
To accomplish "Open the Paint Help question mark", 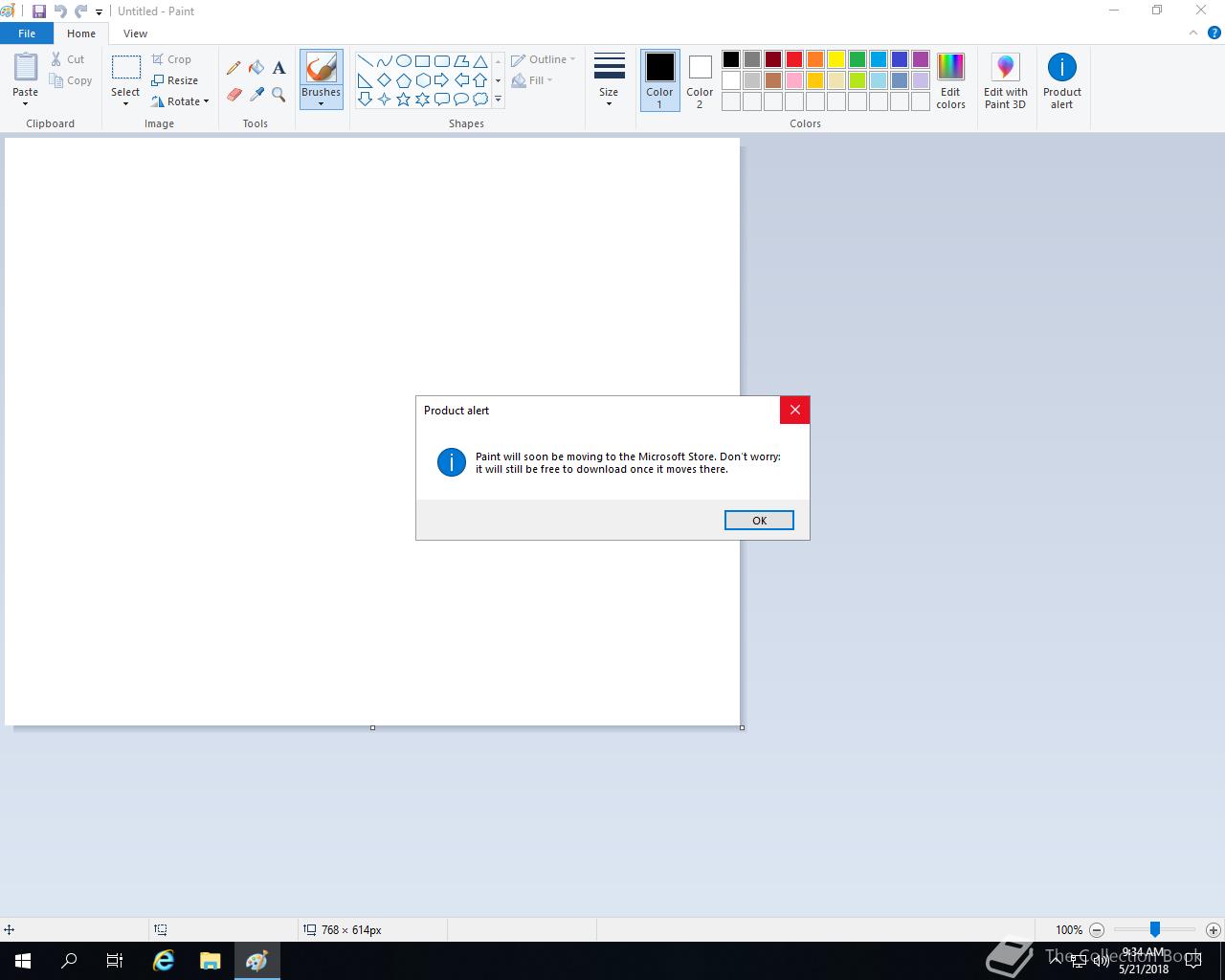I will (x=1214, y=33).
